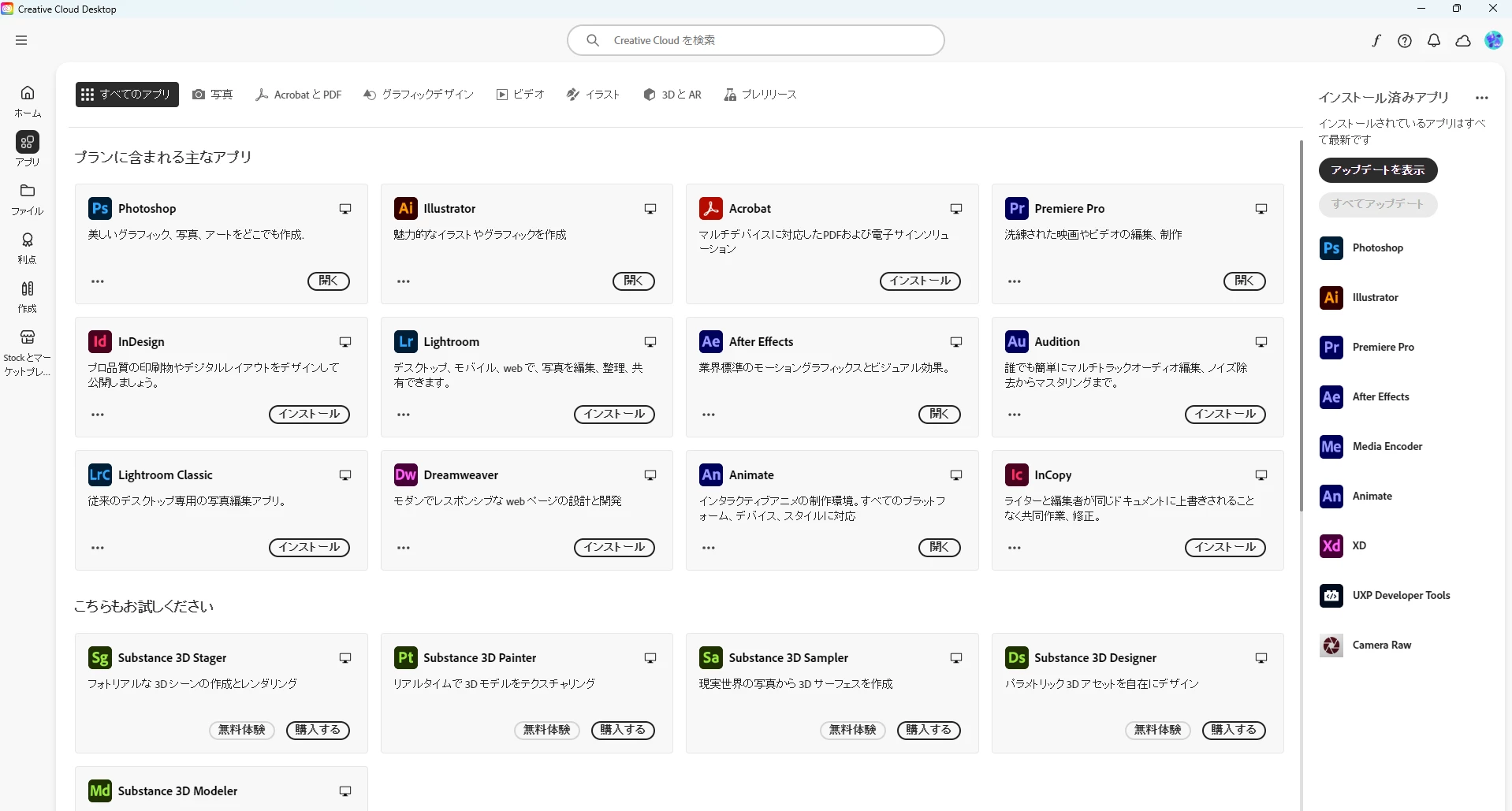
Task: Open Animate with its 開く button
Action: pos(940,548)
